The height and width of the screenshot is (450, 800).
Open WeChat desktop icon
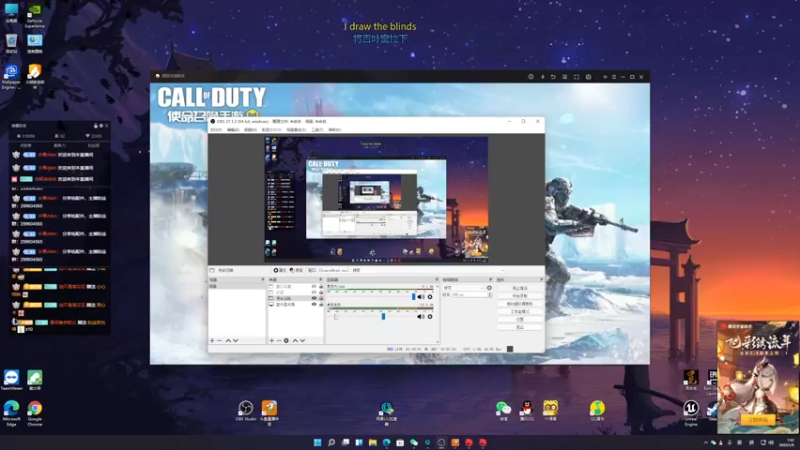(x=503, y=411)
